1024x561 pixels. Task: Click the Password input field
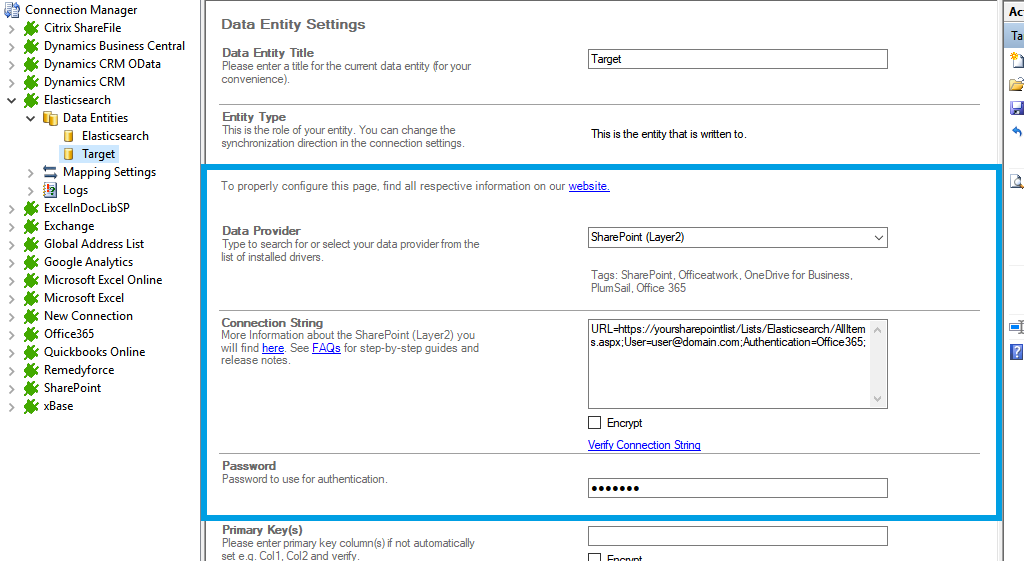pyautogui.click(x=737, y=488)
